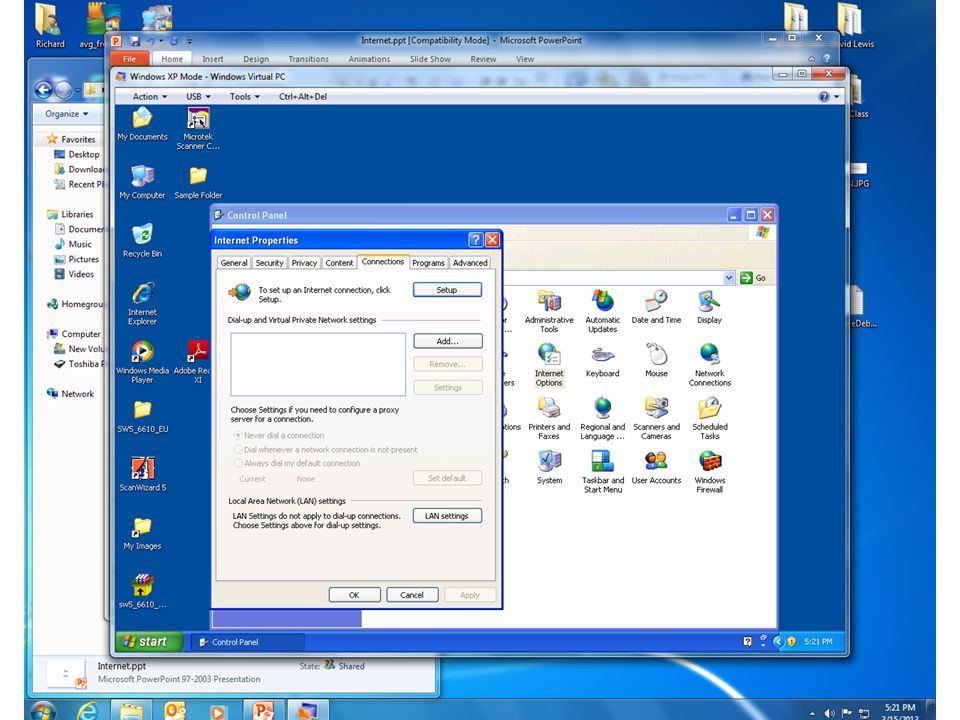Open the Tools menu in Virtual PC
This screenshot has height=720, width=960.
(245, 97)
